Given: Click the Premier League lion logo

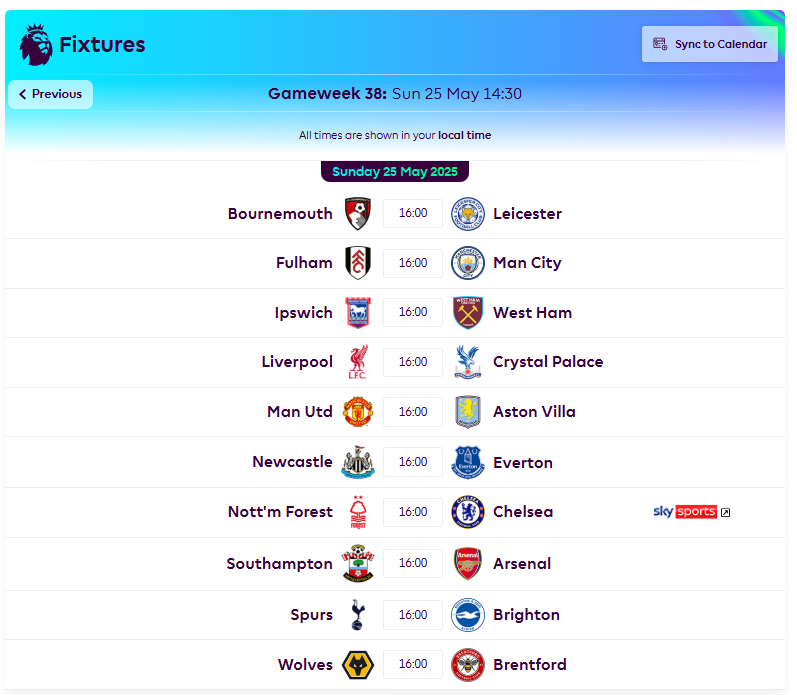Looking at the screenshot, I should [36, 45].
